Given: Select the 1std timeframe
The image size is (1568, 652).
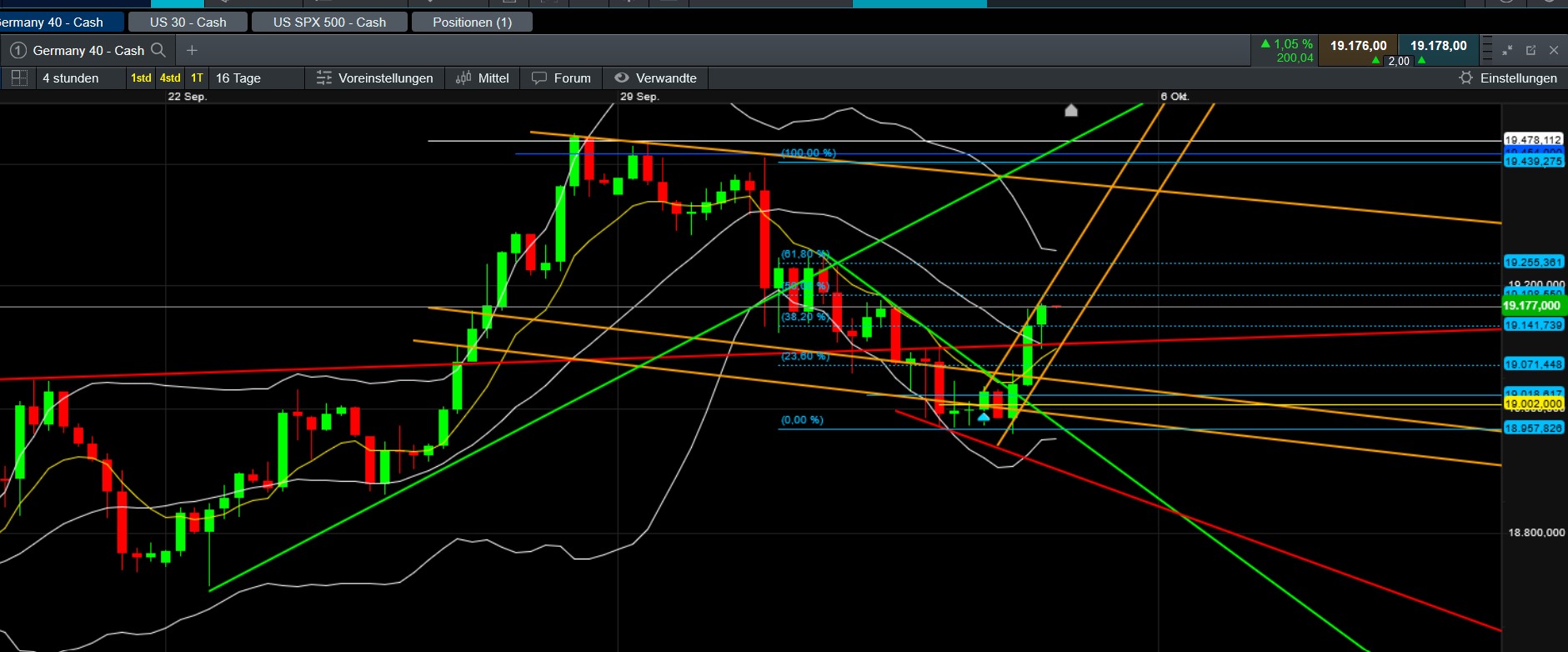Looking at the screenshot, I should 141,78.
